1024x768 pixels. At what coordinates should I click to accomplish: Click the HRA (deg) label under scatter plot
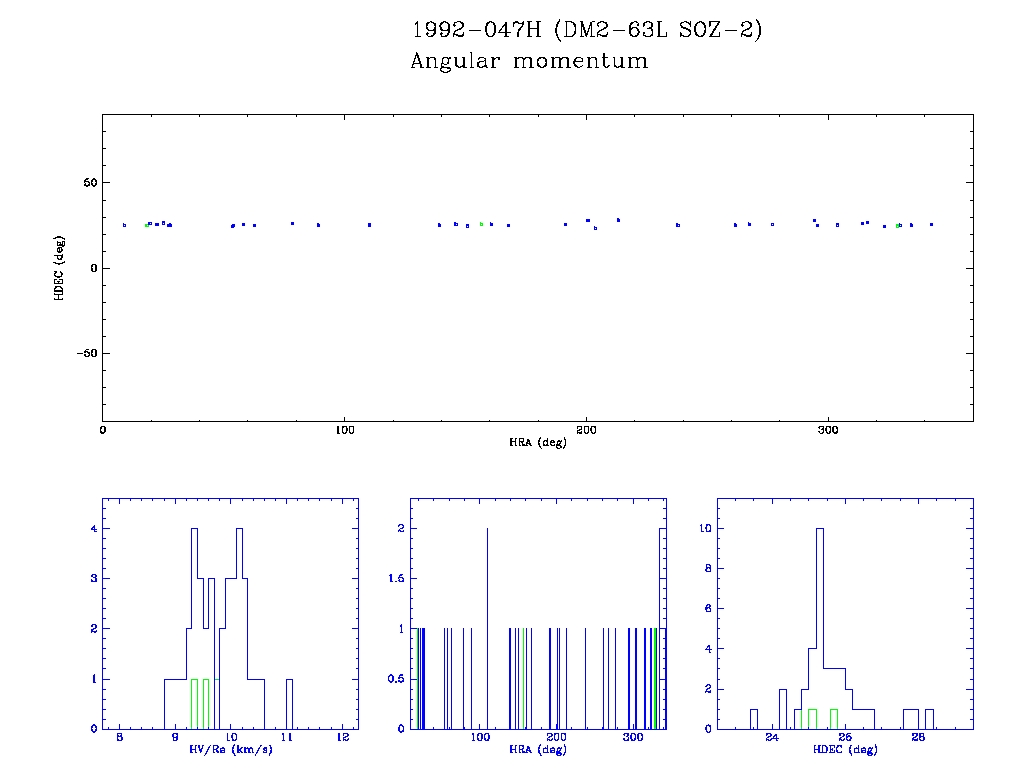pyautogui.click(x=538, y=442)
